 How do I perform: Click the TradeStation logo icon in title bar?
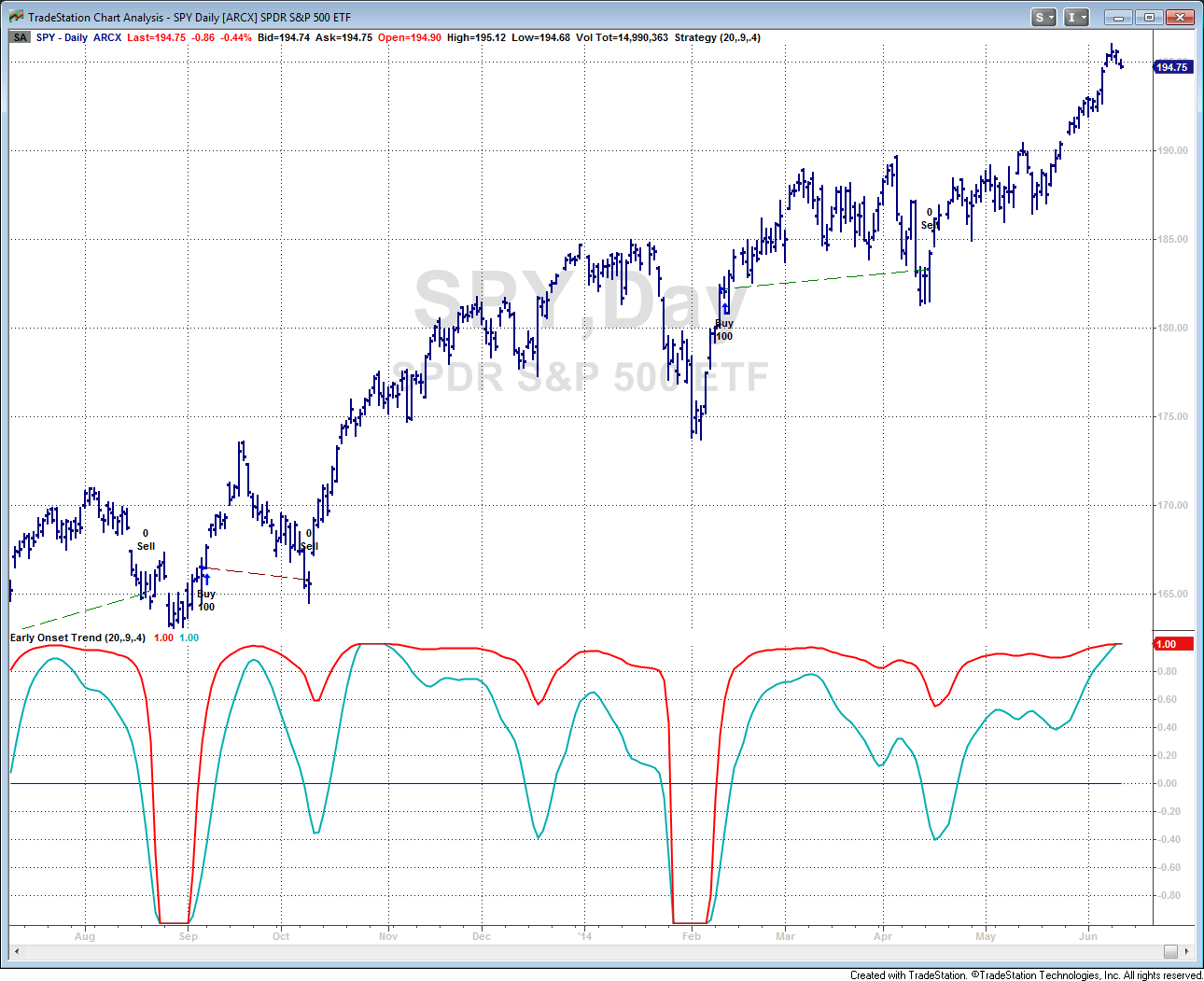15,17
